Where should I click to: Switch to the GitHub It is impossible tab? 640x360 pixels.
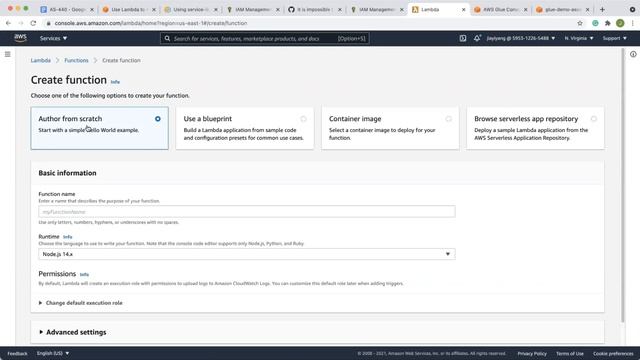tap(314, 9)
